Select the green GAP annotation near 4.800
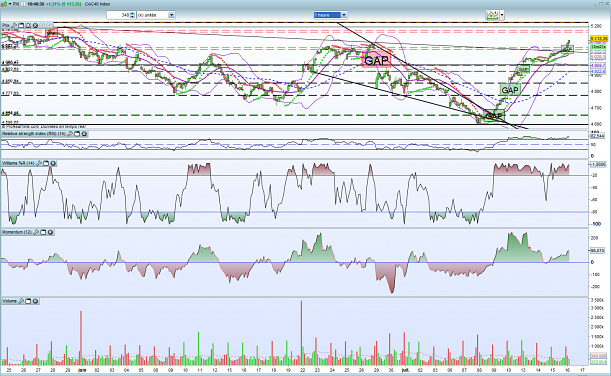 (x=510, y=90)
